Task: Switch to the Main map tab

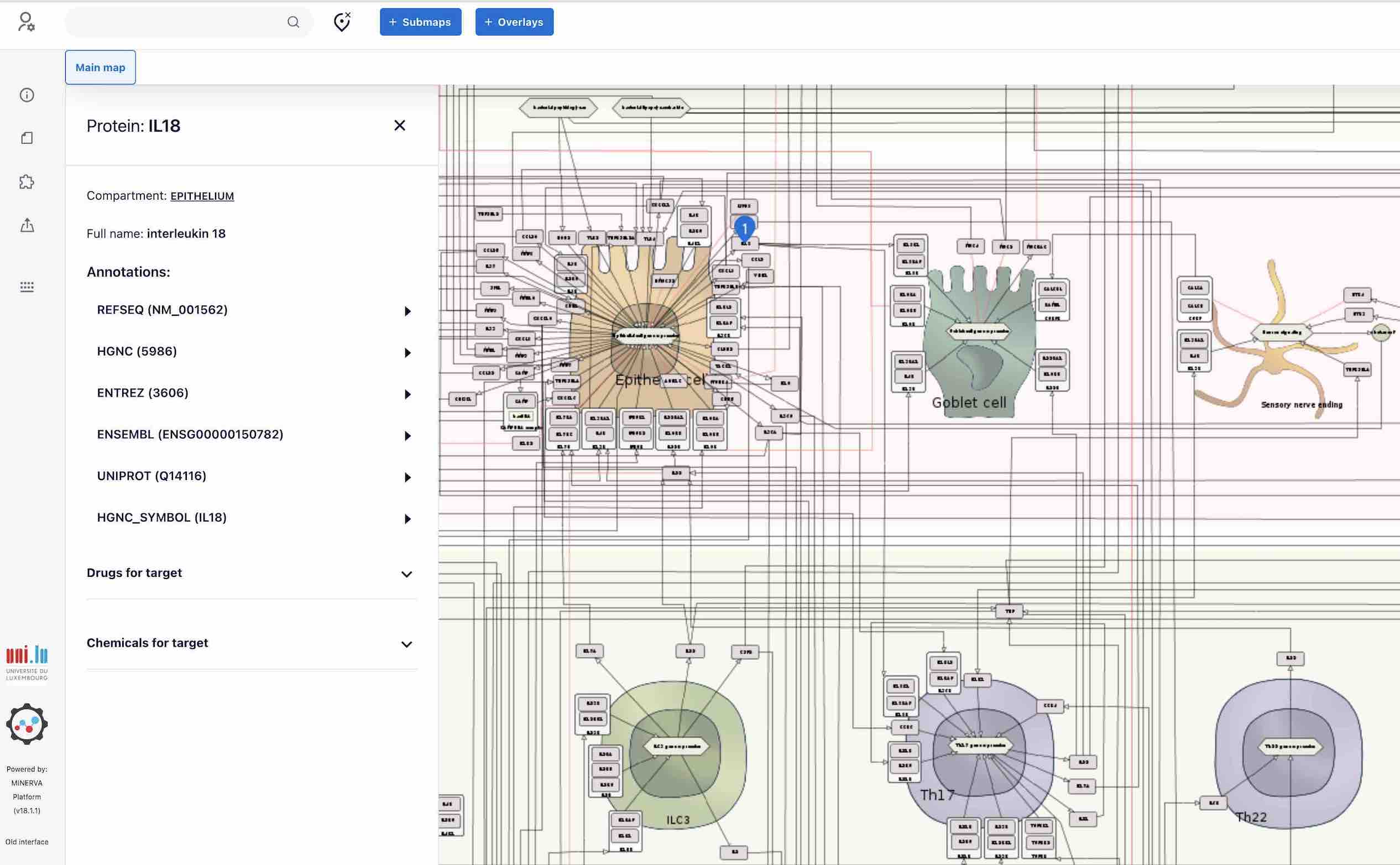Action: 100,67
